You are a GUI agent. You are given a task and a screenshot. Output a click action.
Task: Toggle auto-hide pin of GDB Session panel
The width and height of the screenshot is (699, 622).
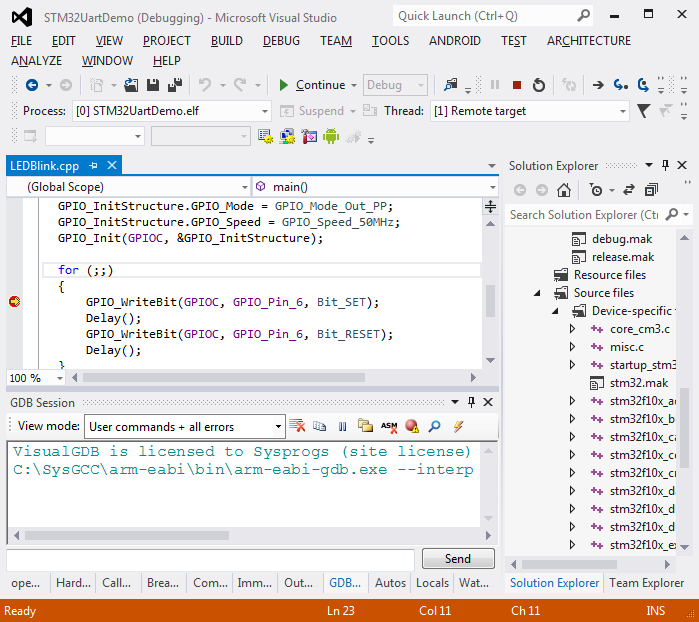pyautogui.click(x=471, y=402)
